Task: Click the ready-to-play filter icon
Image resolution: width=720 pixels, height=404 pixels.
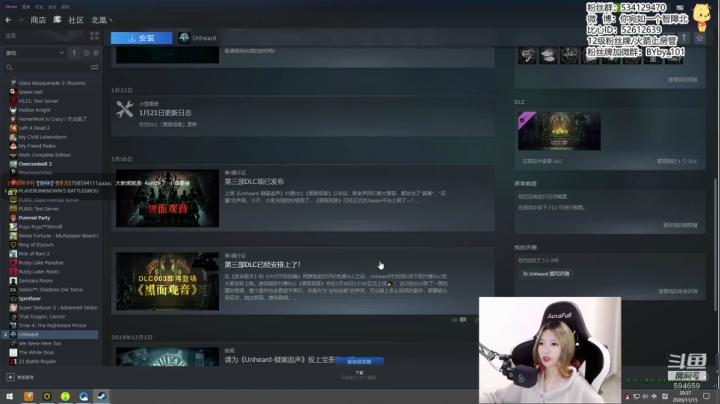Action: (x=96, y=53)
